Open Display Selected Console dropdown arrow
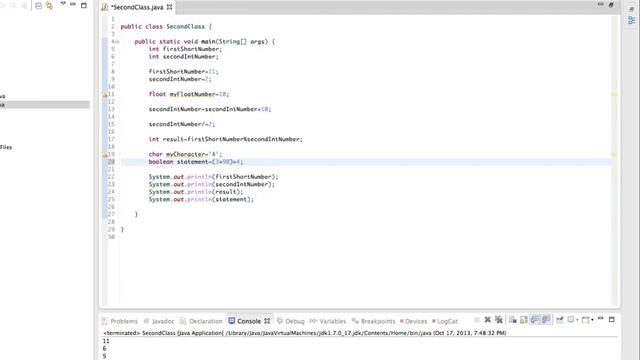Viewport: 640px width, 360px height. pos(577,320)
